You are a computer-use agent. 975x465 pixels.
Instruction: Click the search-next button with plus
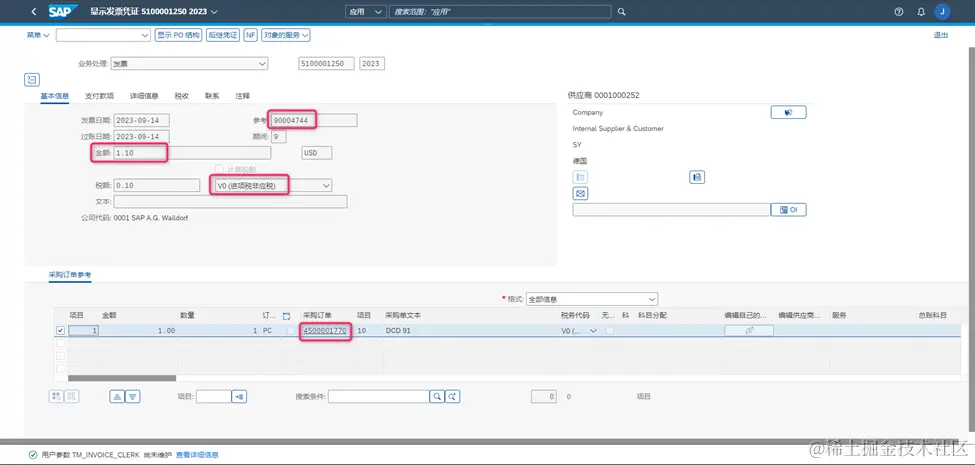(x=453, y=397)
